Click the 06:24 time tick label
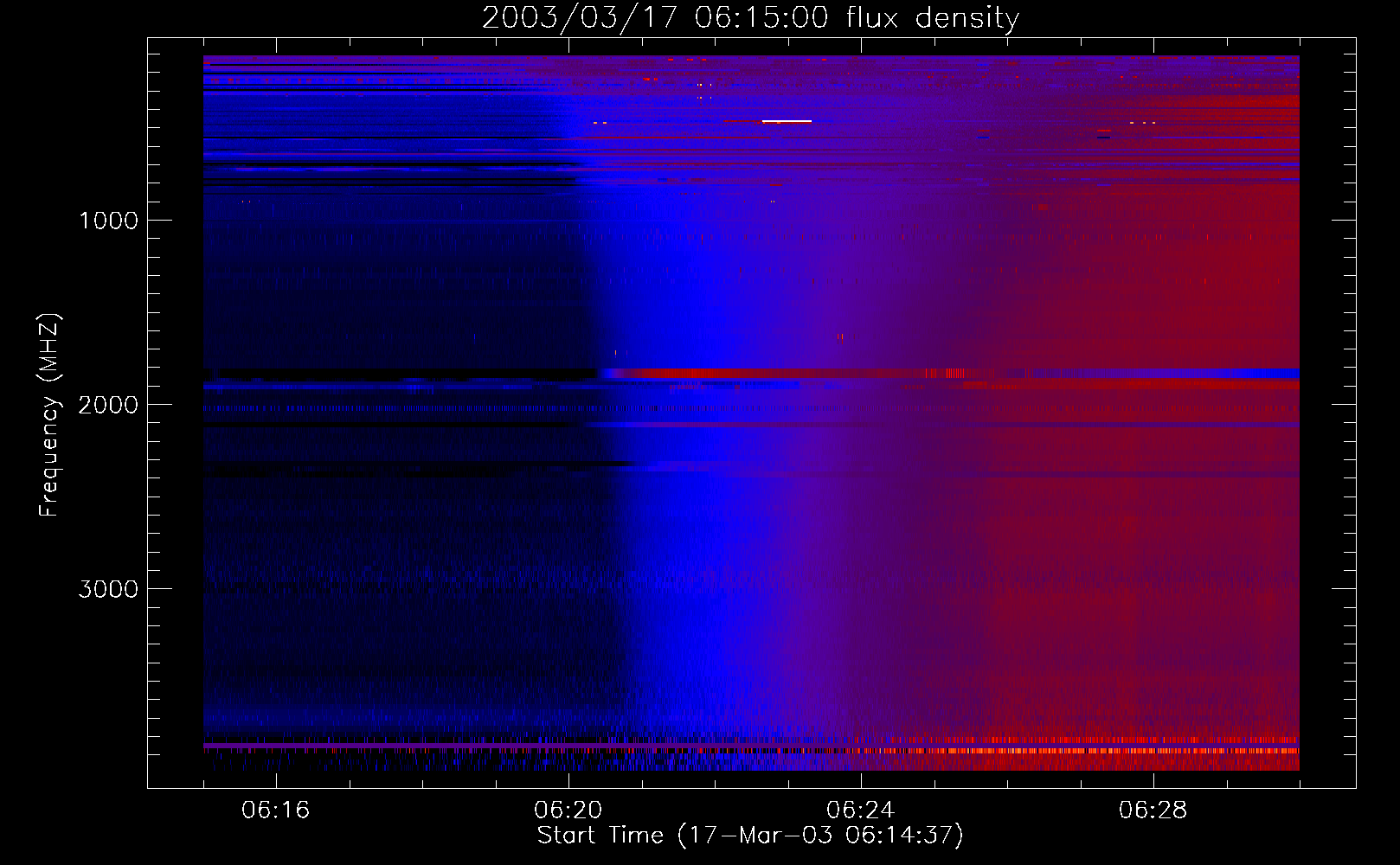This screenshot has height=865, width=1400. pyautogui.click(x=860, y=811)
